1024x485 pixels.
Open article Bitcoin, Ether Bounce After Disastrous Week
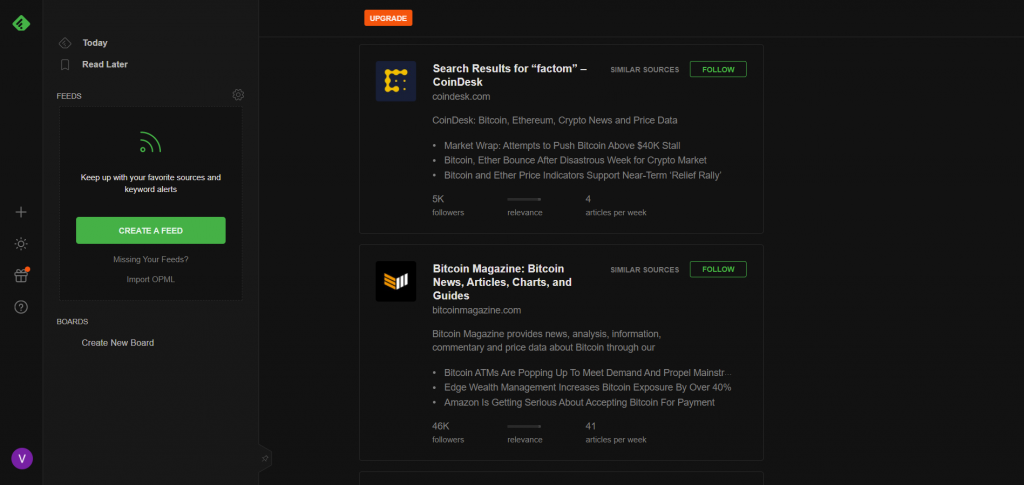click(x=575, y=160)
